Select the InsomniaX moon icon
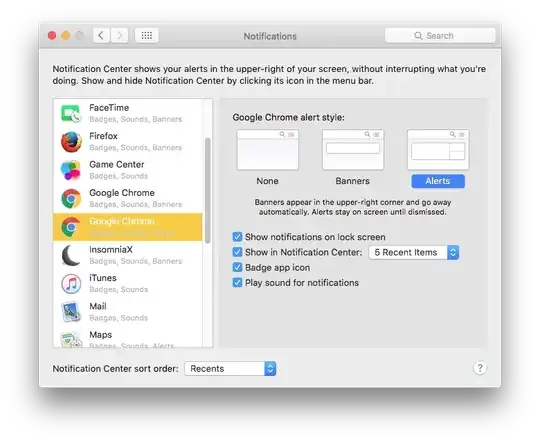Image resolution: width=540 pixels, height=443 pixels. tap(71, 255)
